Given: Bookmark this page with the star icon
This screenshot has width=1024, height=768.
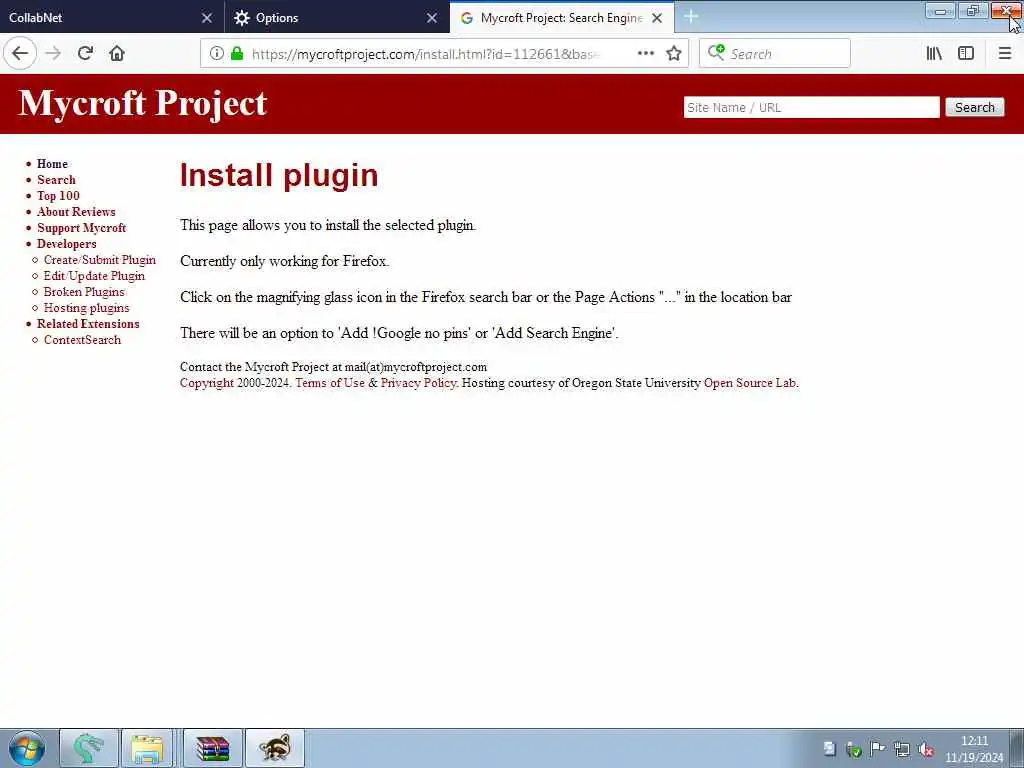Looking at the screenshot, I should [674, 54].
